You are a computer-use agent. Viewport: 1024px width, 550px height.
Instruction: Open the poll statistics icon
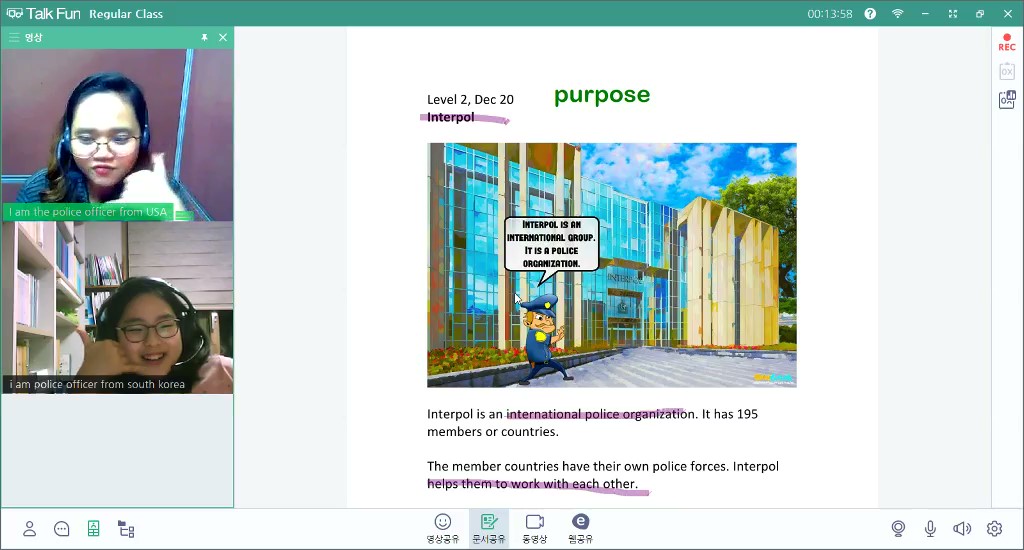(x=1007, y=100)
